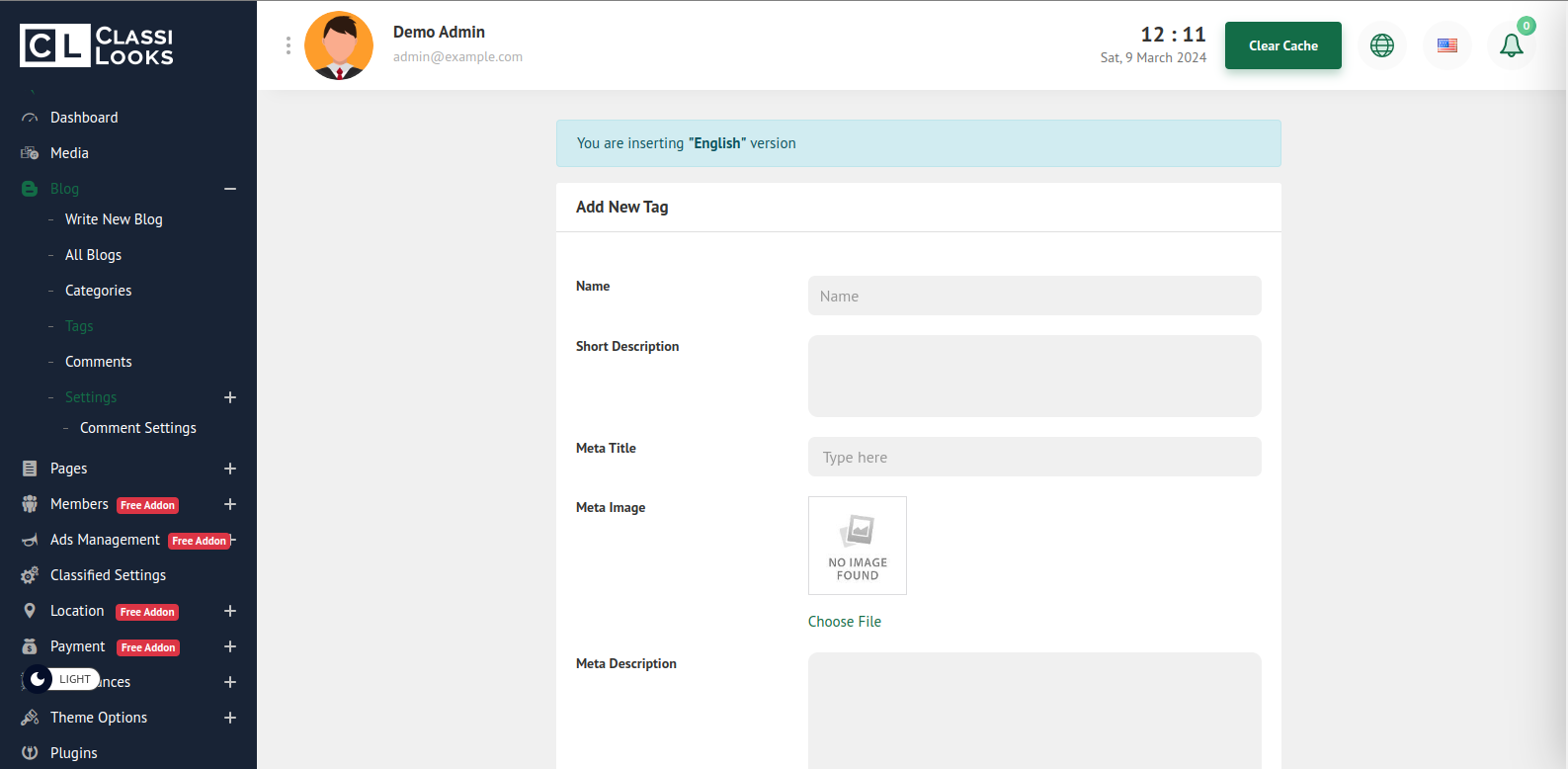The image size is (1568, 769).
Task: Go to Categories in Blog menu
Action: [x=98, y=291]
